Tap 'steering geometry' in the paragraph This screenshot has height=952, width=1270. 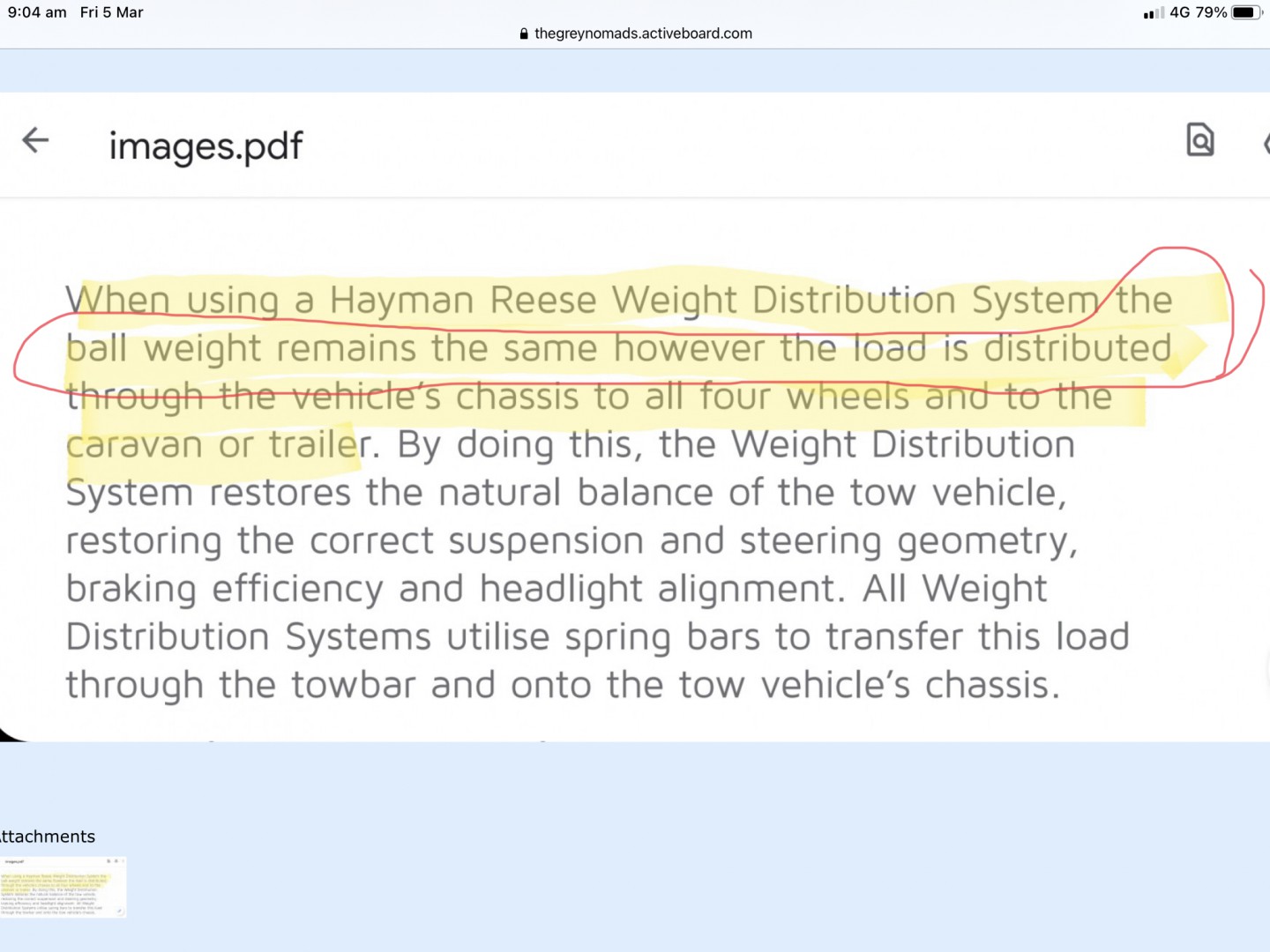(908, 541)
